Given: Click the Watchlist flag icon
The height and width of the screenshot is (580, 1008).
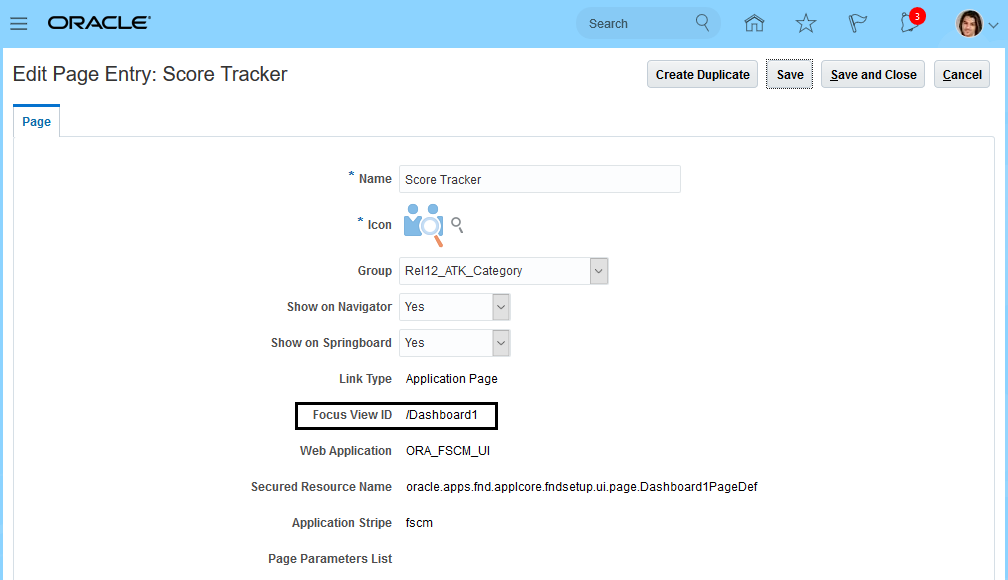Looking at the screenshot, I should [x=858, y=22].
